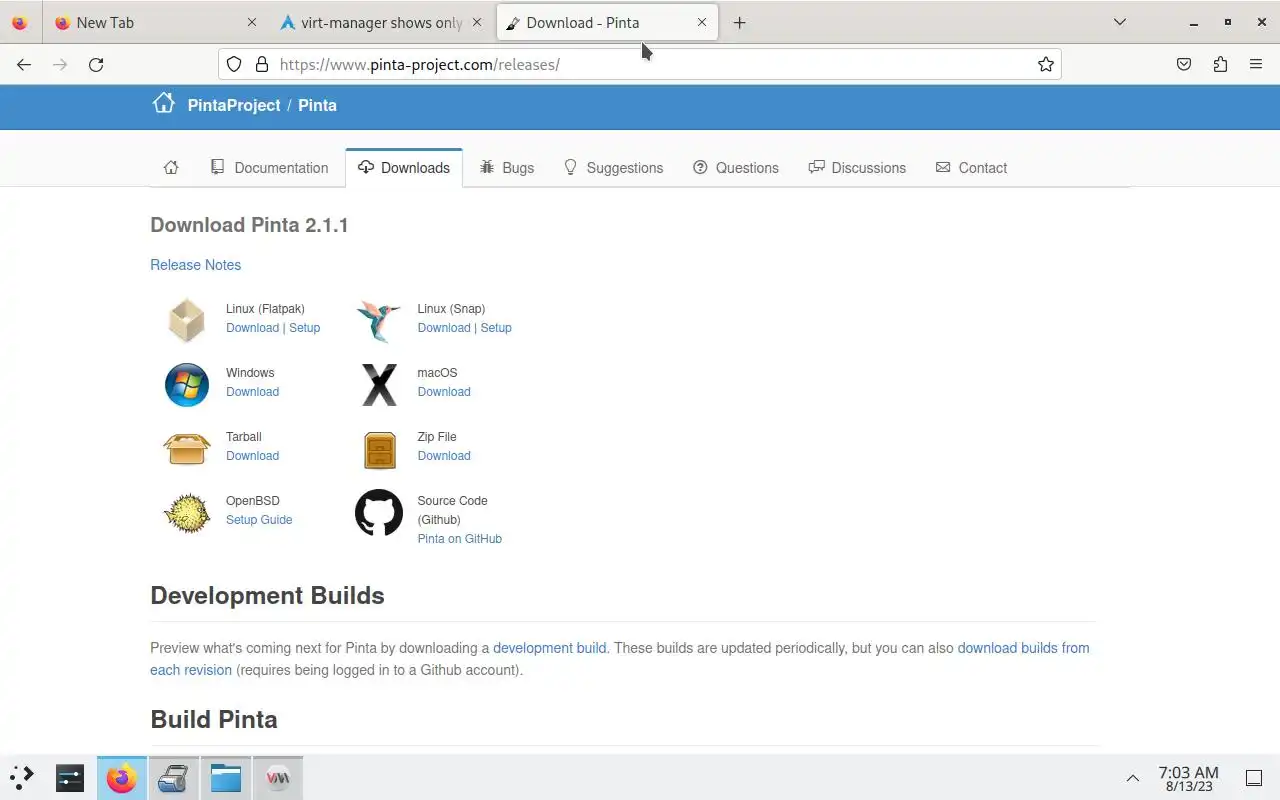Open the Firefox hamburger menu

1256,64
